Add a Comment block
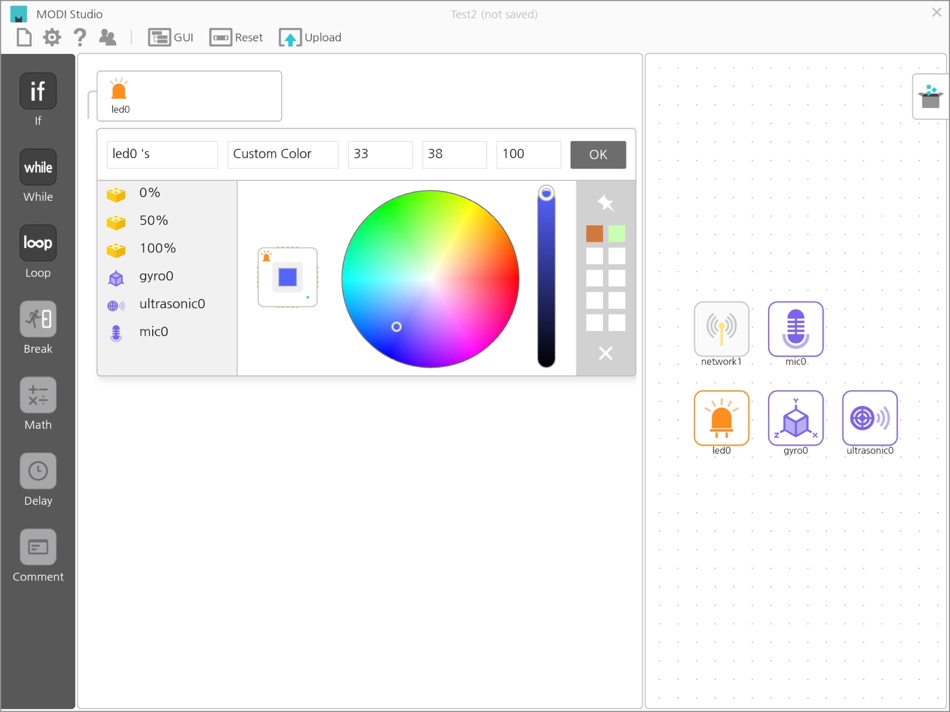Viewport: 950px width, 712px height. pyautogui.click(x=38, y=547)
